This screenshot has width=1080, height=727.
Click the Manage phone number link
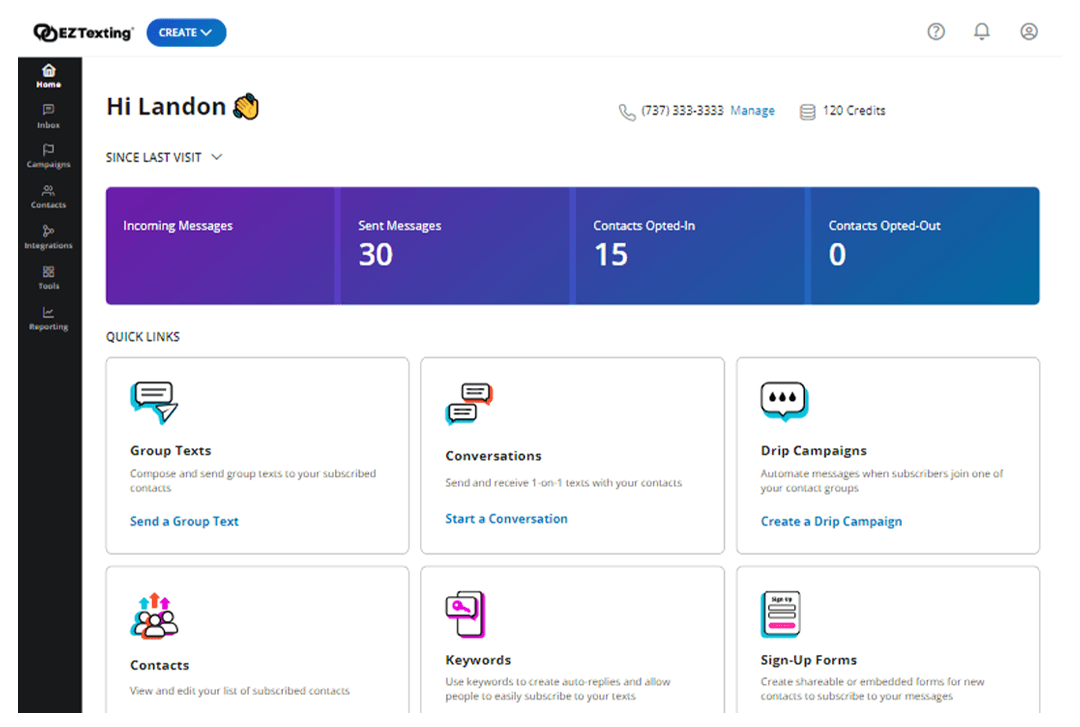pyautogui.click(x=752, y=111)
